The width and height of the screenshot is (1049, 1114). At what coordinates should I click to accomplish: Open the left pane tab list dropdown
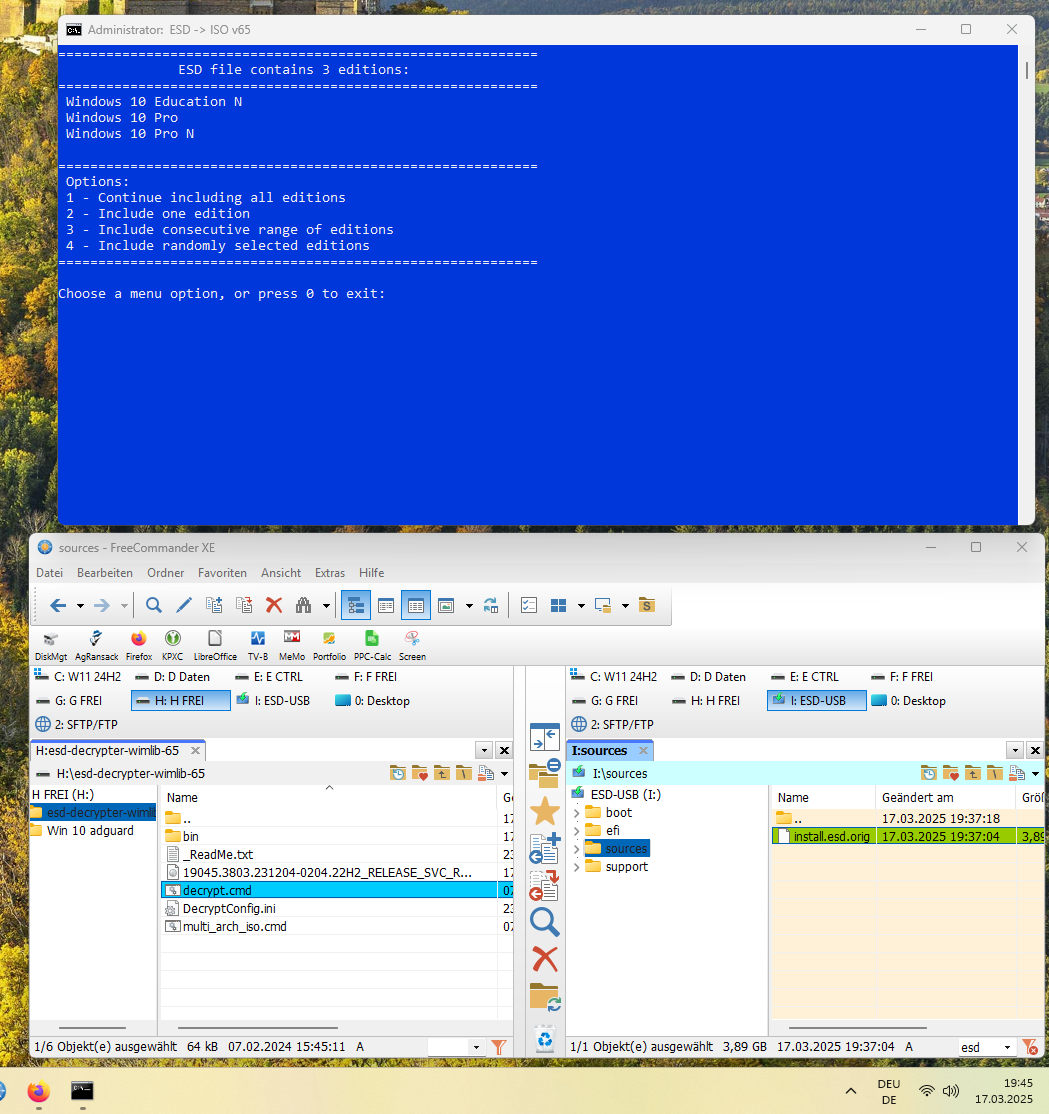pyautogui.click(x=484, y=750)
